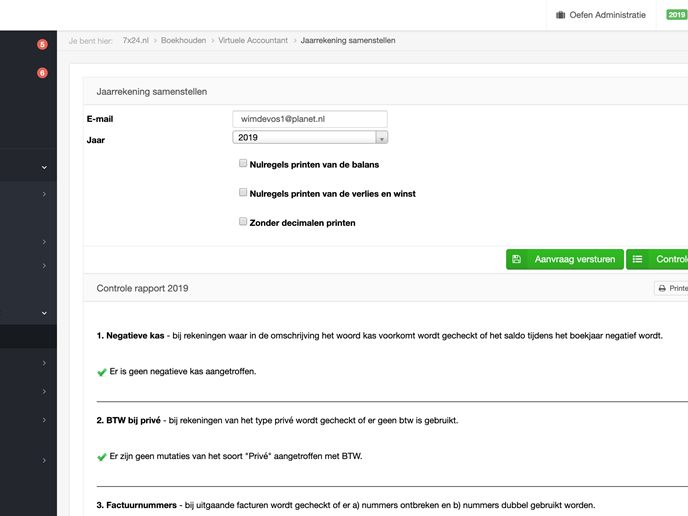Go to 7x24.nl breadcrumb link
The height and width of the screenshot is (516, 688).
(x=136, y=40)
